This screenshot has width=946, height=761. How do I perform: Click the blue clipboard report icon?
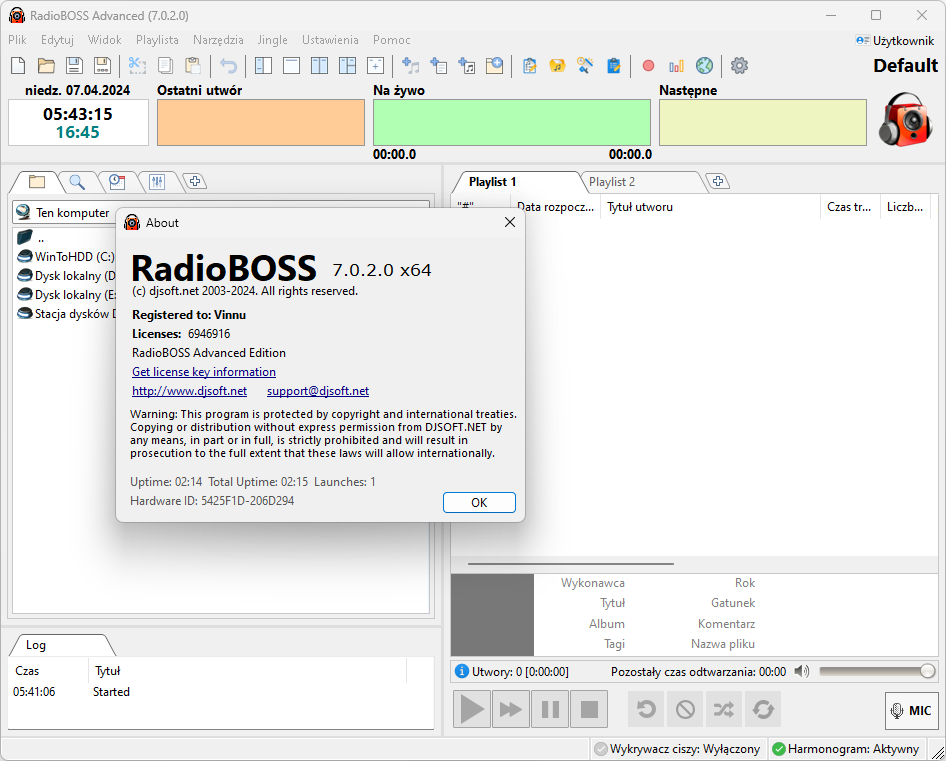tap(613, 65)
